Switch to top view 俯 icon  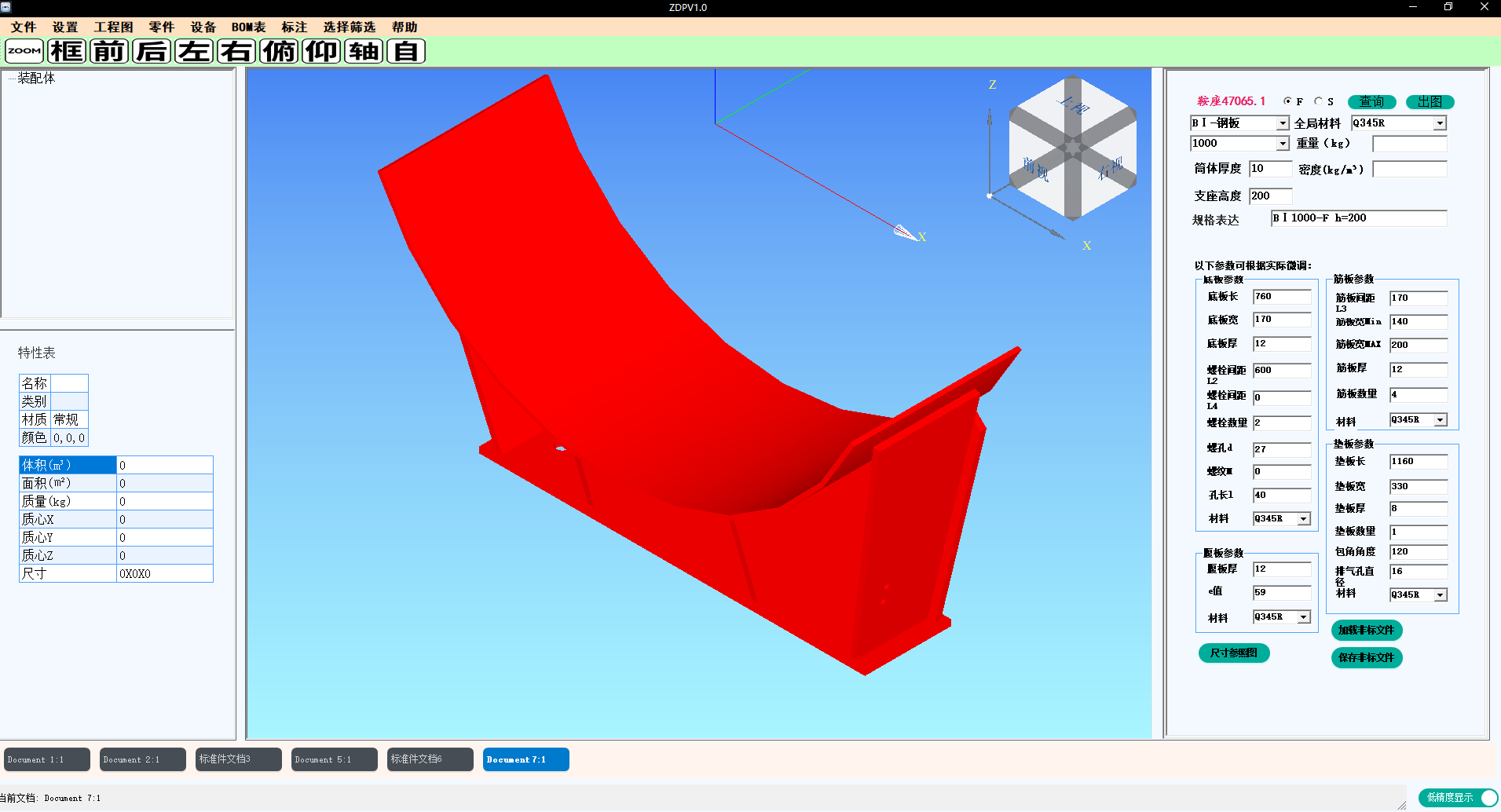click(279, 51)
